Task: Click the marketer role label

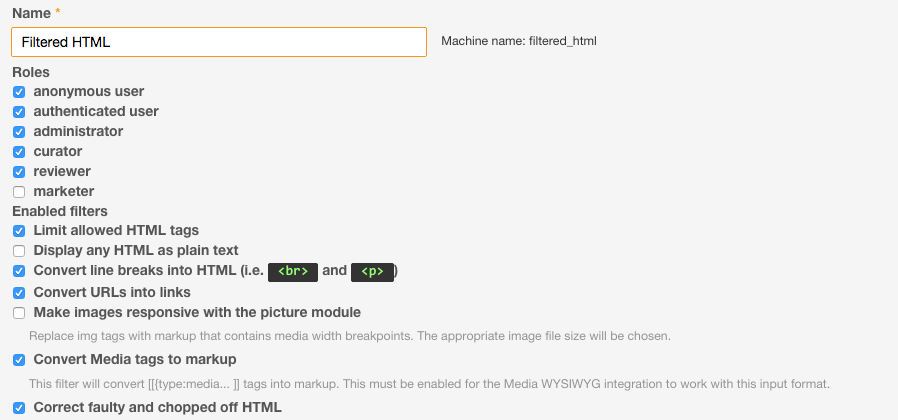Action: click(x=64, y=191)
